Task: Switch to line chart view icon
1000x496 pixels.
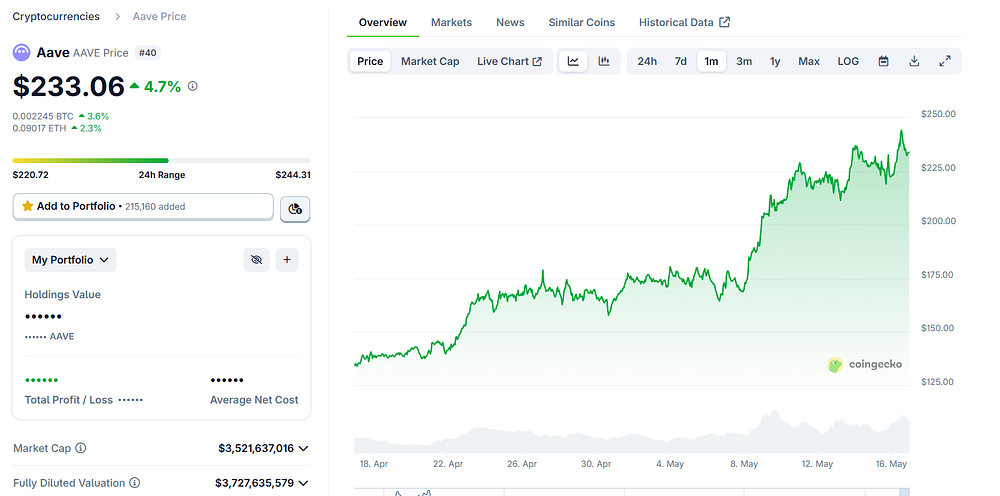Action: 573,61
